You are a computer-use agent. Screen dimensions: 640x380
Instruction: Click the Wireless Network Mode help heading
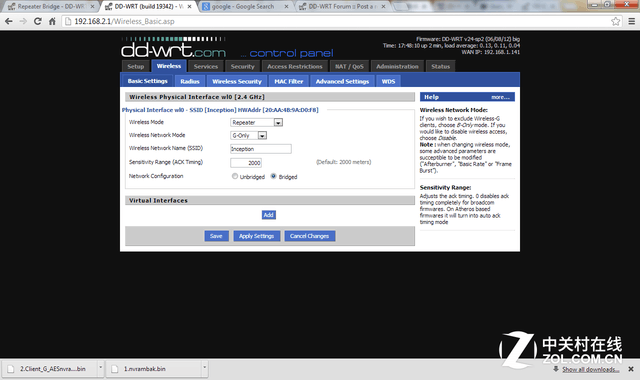453,110
